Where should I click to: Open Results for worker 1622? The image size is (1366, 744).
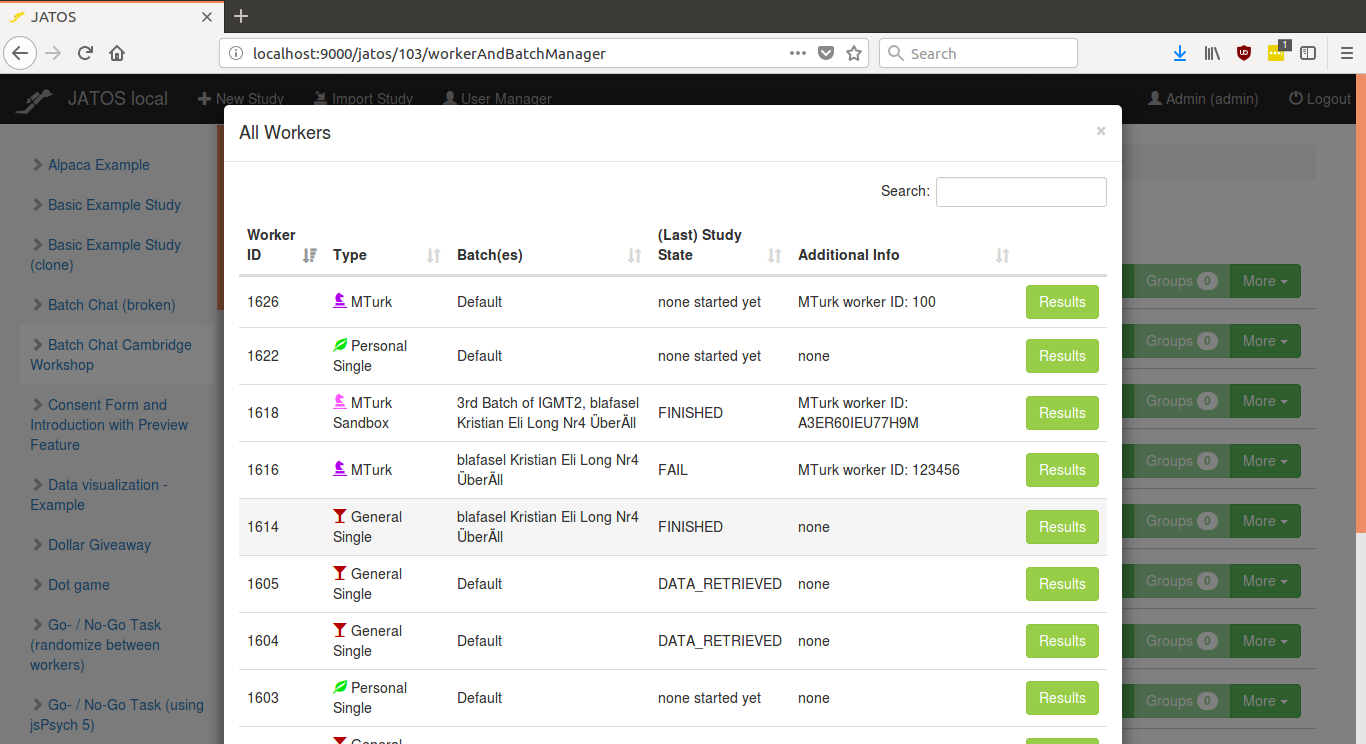1062,356
